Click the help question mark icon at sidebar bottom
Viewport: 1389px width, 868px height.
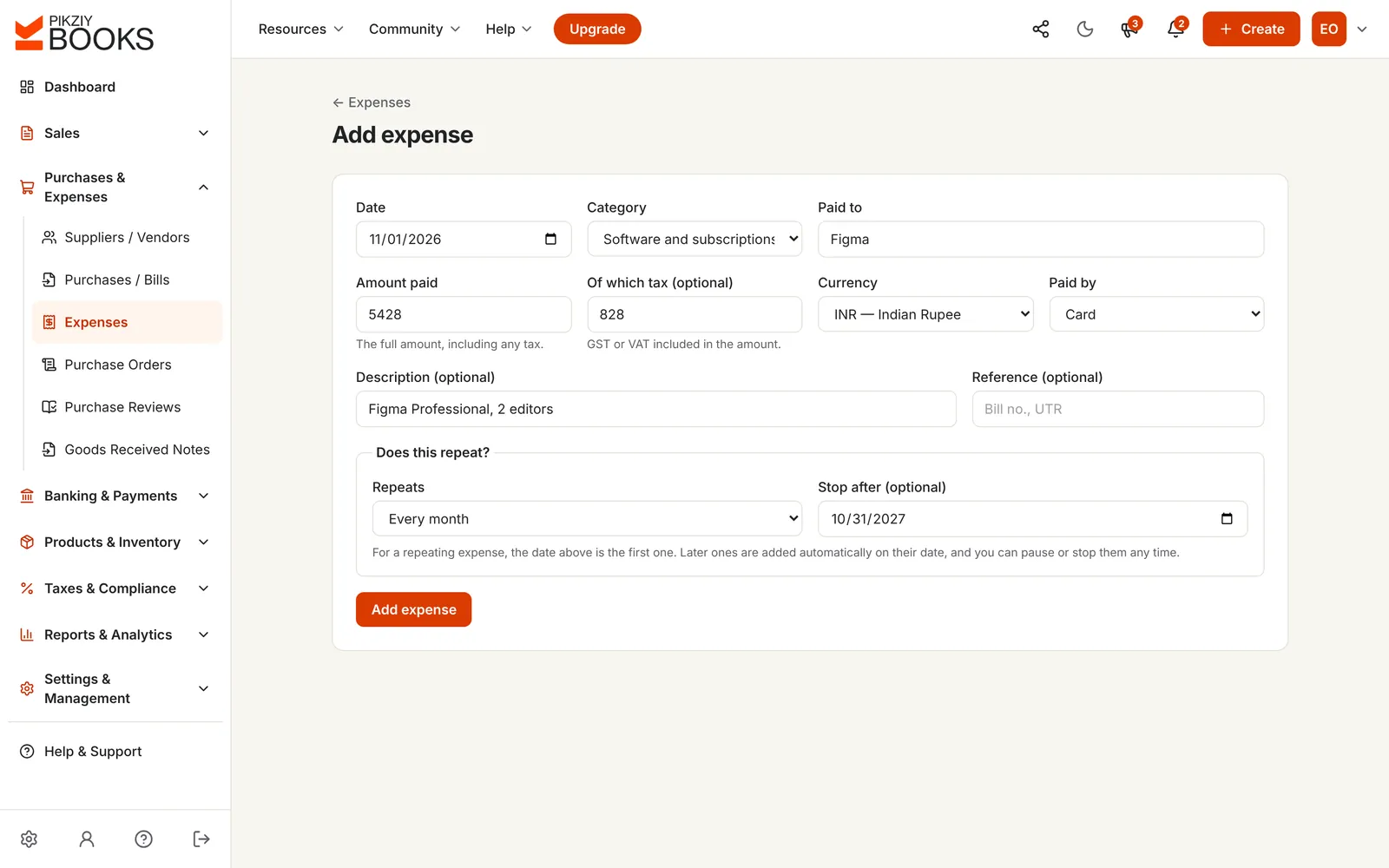144,838
